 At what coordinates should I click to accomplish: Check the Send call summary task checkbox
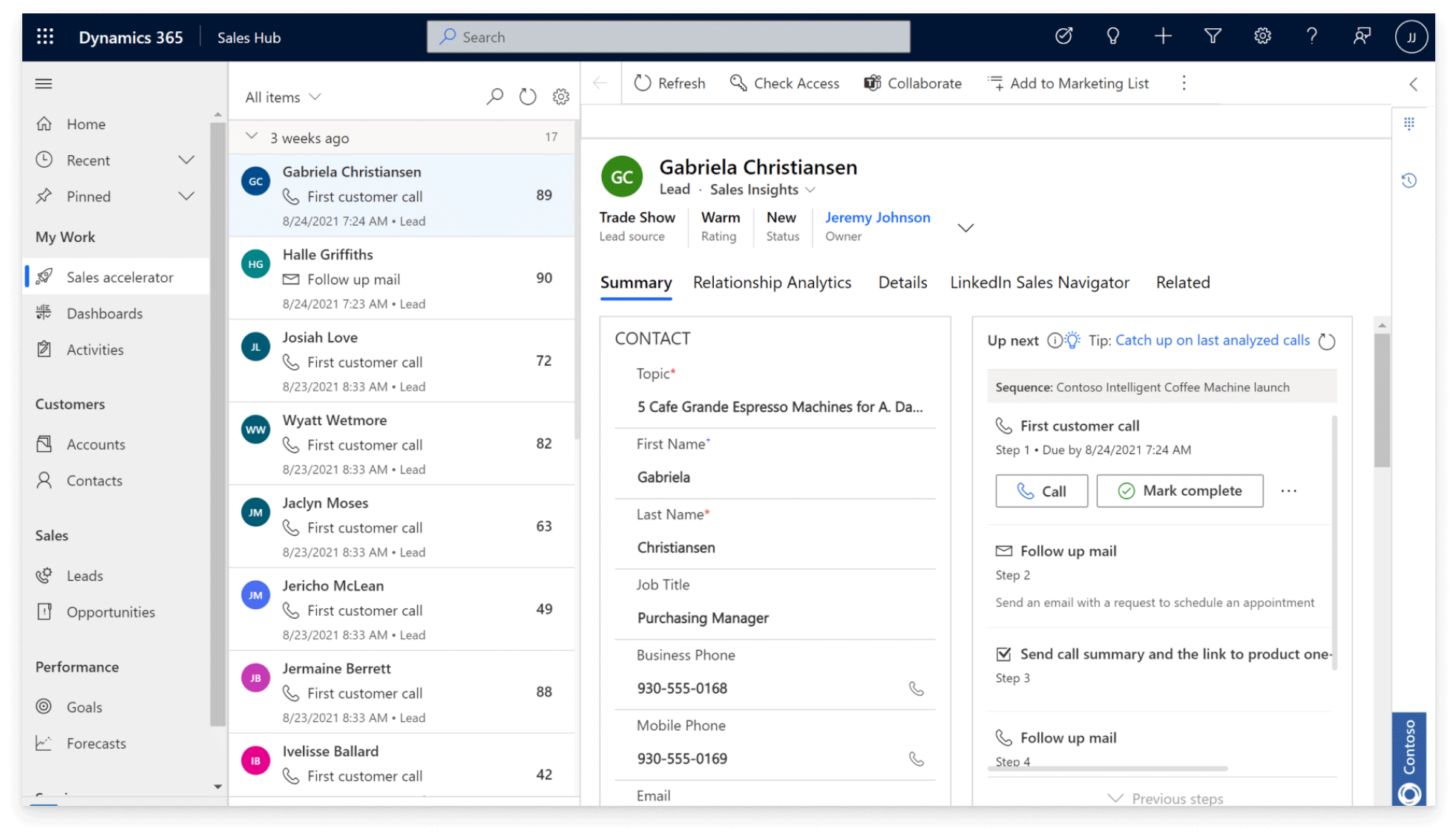click(1004, 654)
